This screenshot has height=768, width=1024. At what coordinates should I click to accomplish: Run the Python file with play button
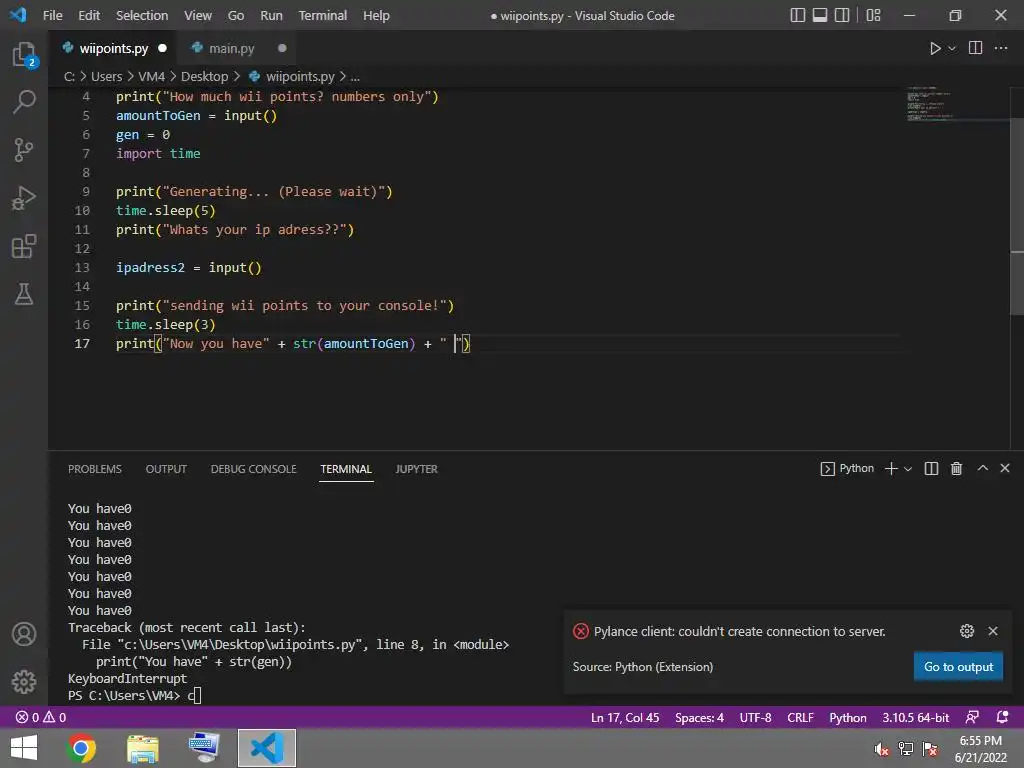click(935, 48)
